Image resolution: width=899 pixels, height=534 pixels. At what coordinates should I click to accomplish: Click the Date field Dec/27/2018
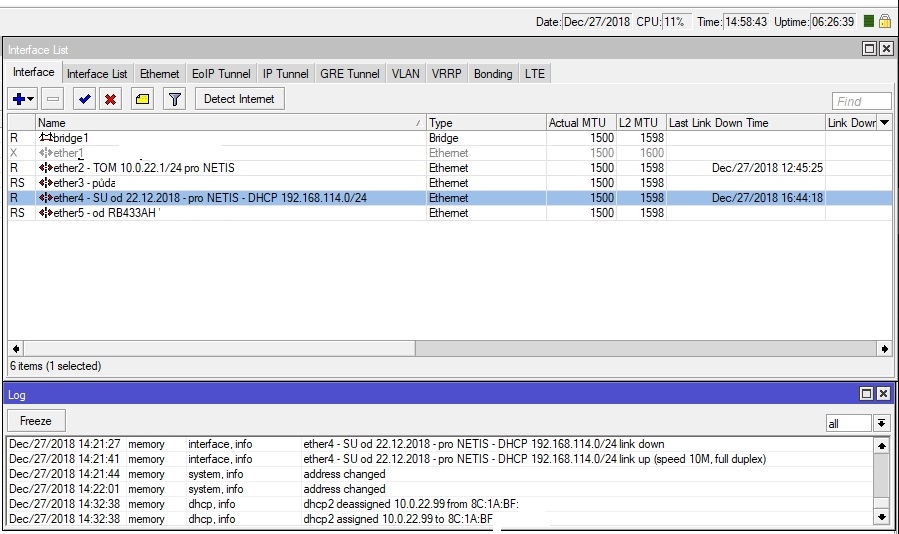coord(597,22)
